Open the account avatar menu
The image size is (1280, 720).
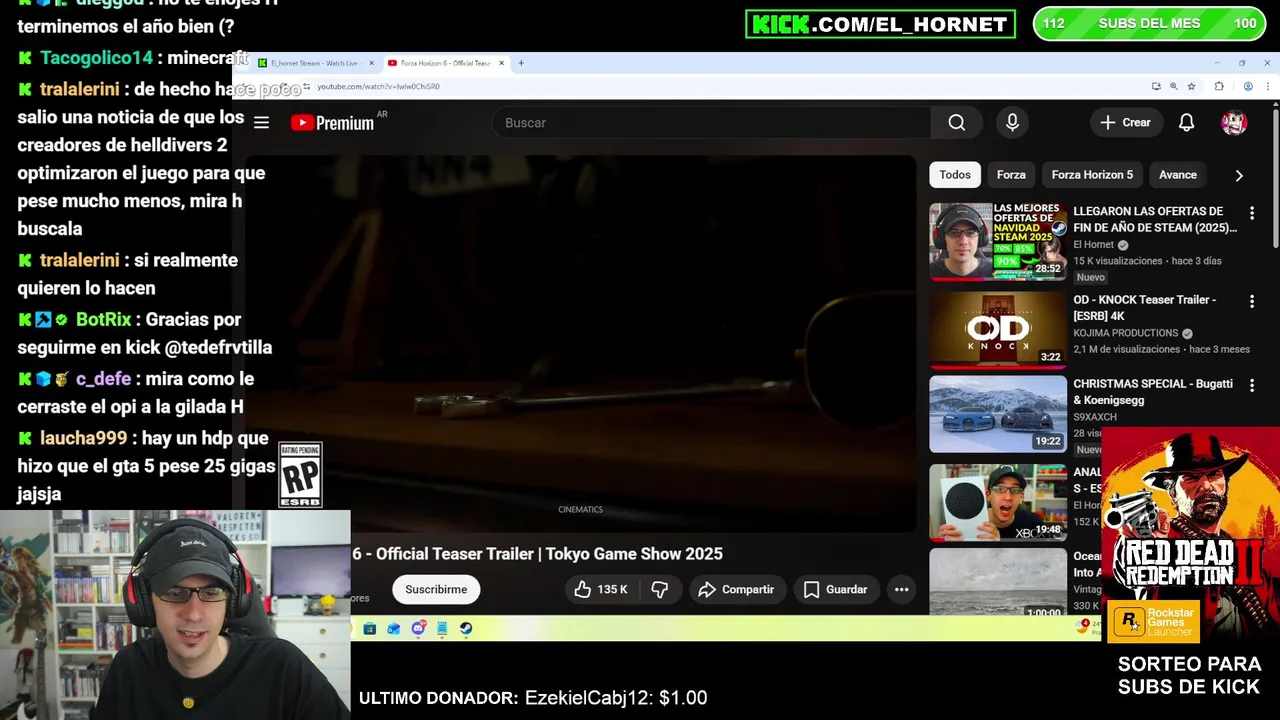[1234, 122]
